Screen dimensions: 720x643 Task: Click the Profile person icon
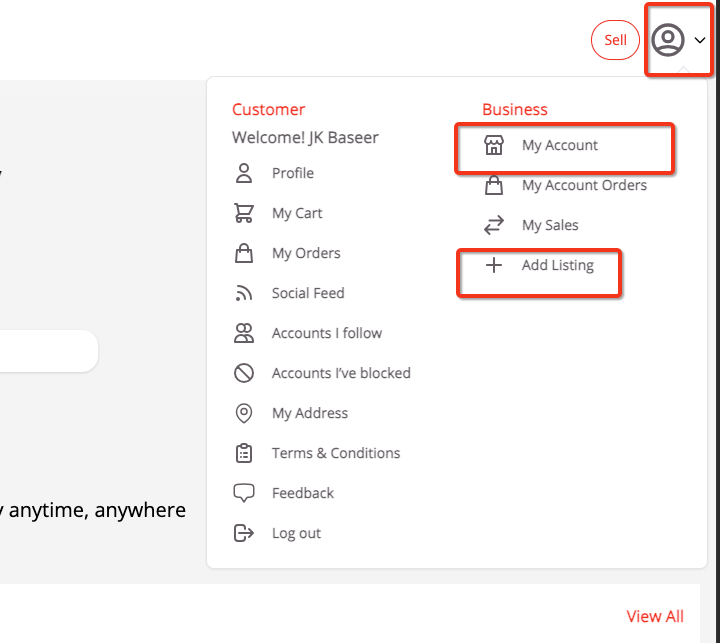pos(244,173)
